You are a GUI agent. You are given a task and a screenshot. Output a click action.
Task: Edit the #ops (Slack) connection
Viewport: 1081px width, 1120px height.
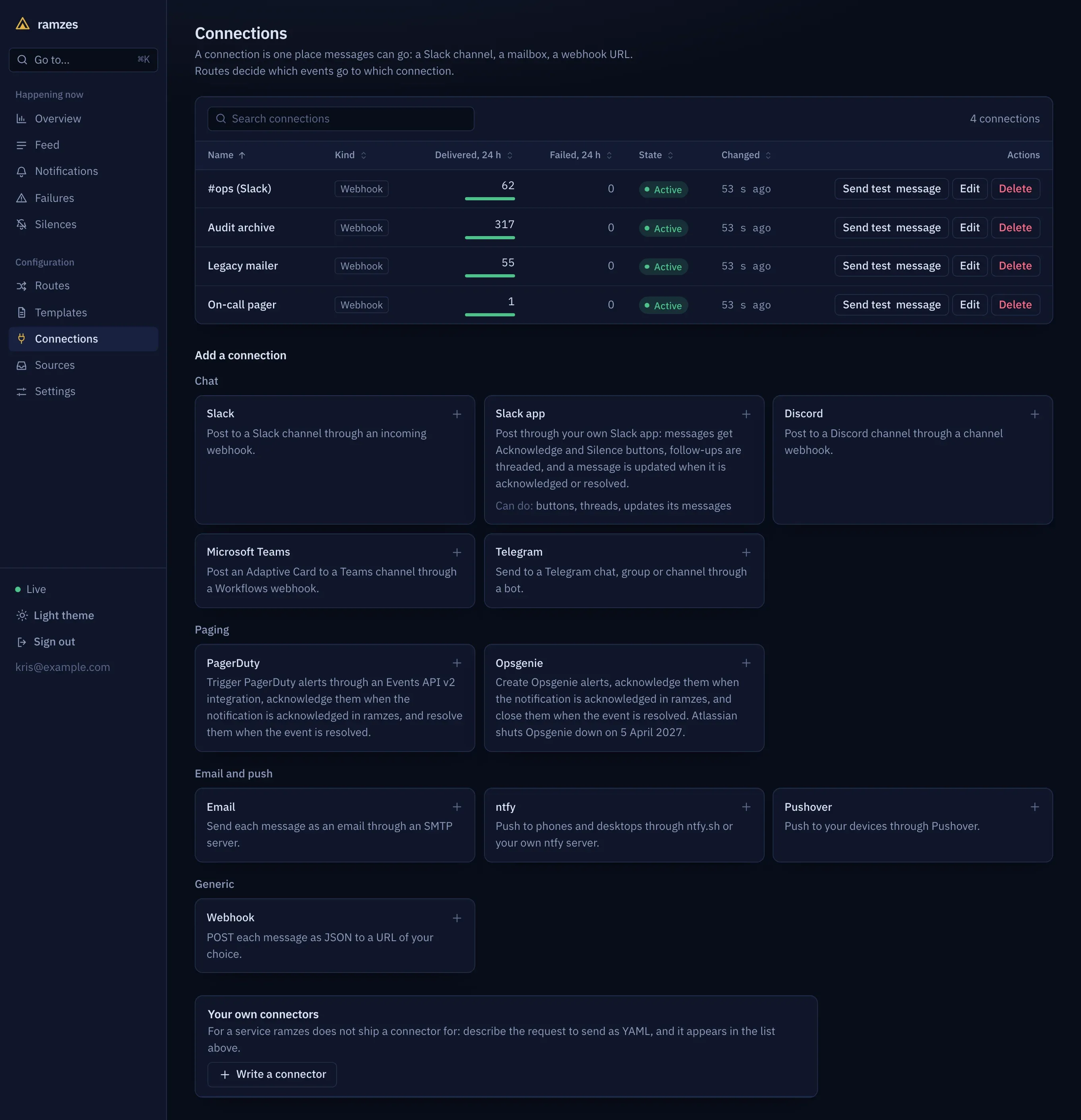969,188
